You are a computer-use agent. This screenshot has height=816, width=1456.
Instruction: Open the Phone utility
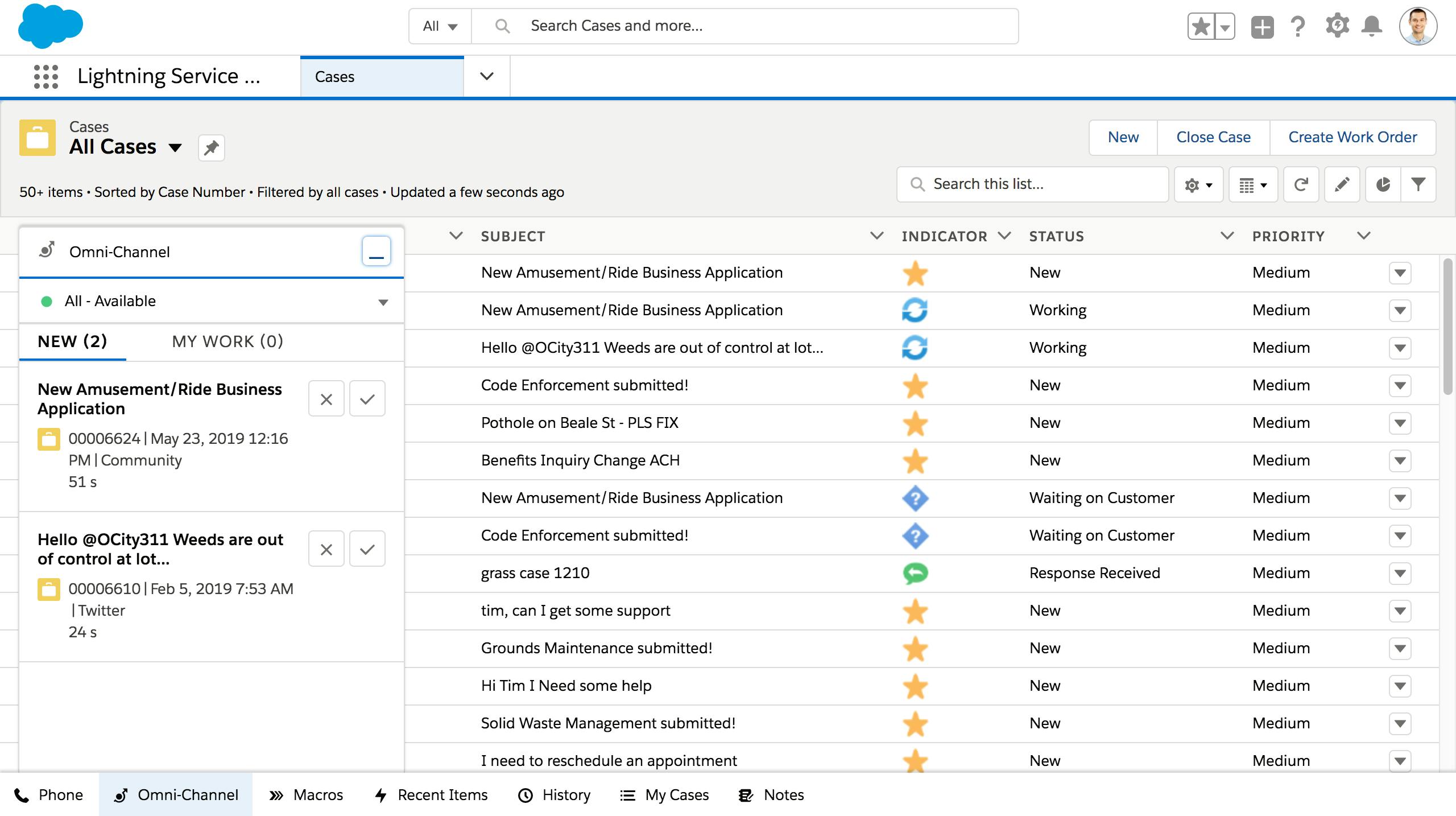coord(49,795)
